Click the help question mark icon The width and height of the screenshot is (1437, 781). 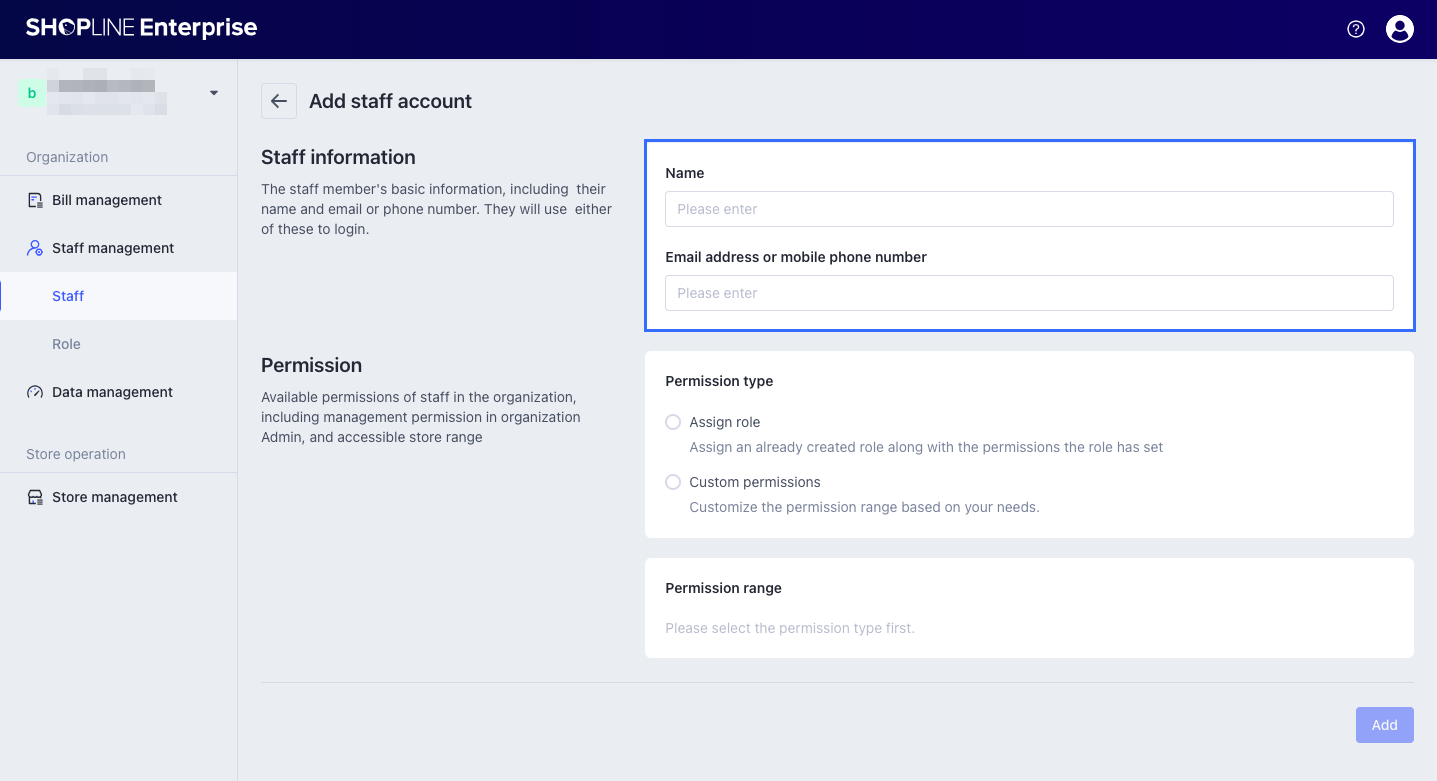(1356, 29)
